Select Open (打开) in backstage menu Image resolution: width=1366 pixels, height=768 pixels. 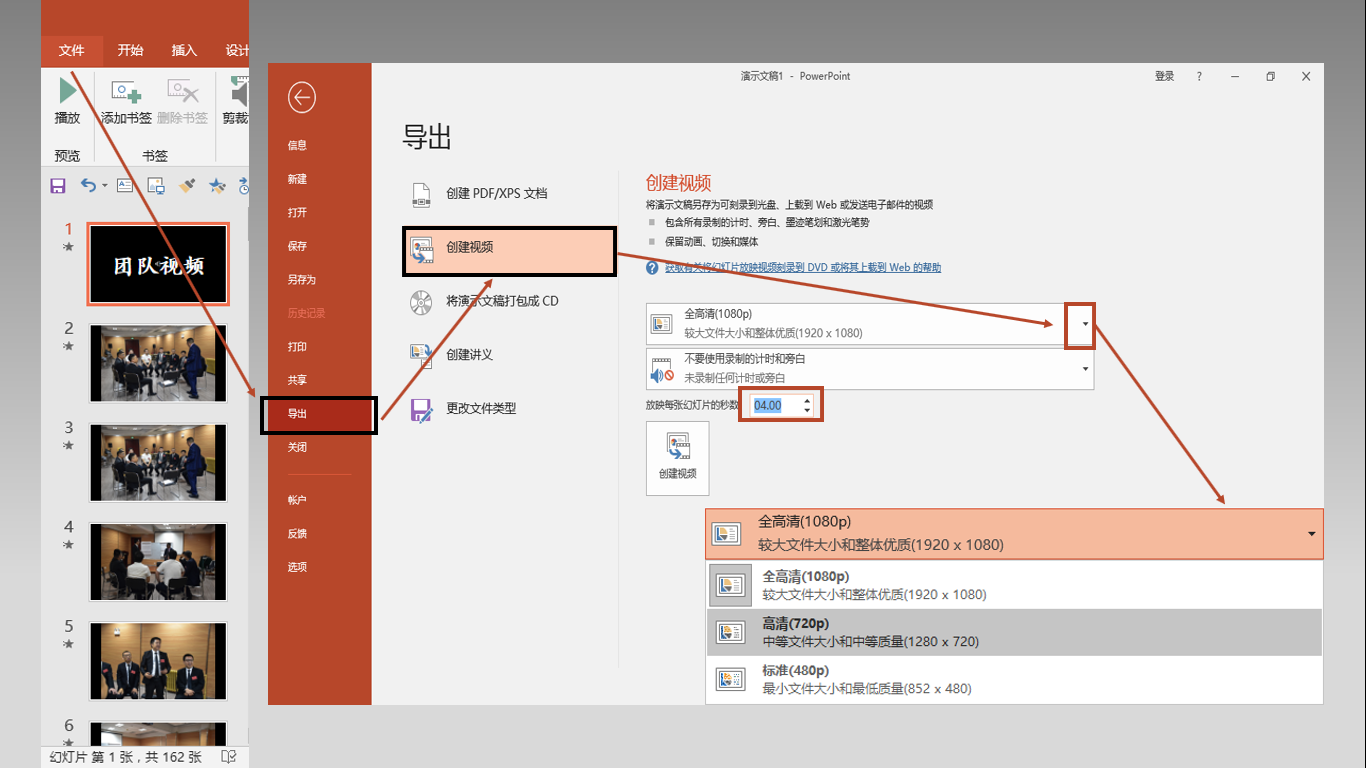click(x=297, y=212)
